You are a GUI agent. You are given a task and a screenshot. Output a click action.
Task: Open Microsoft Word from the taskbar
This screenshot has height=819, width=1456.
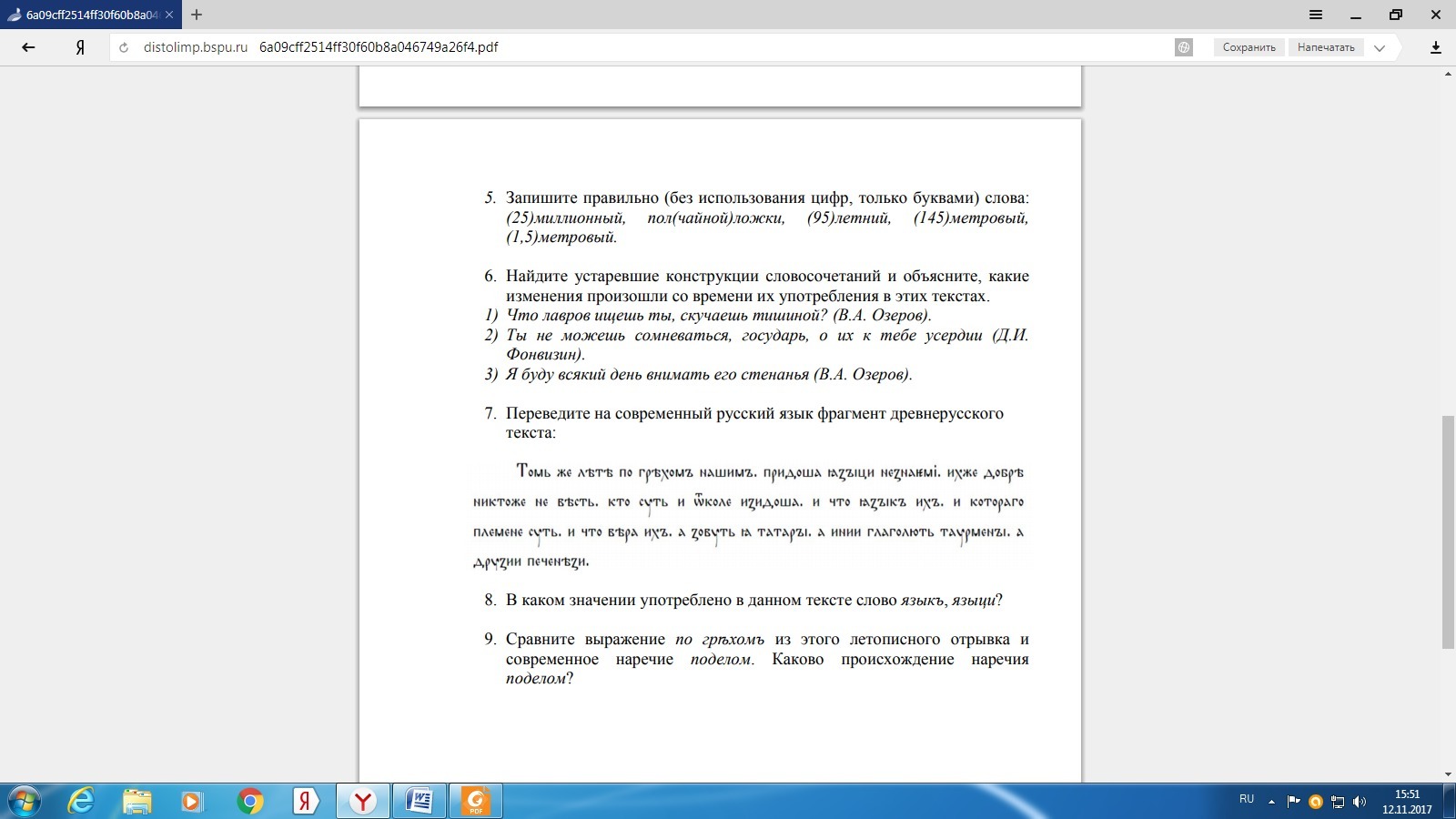[420, 801]
